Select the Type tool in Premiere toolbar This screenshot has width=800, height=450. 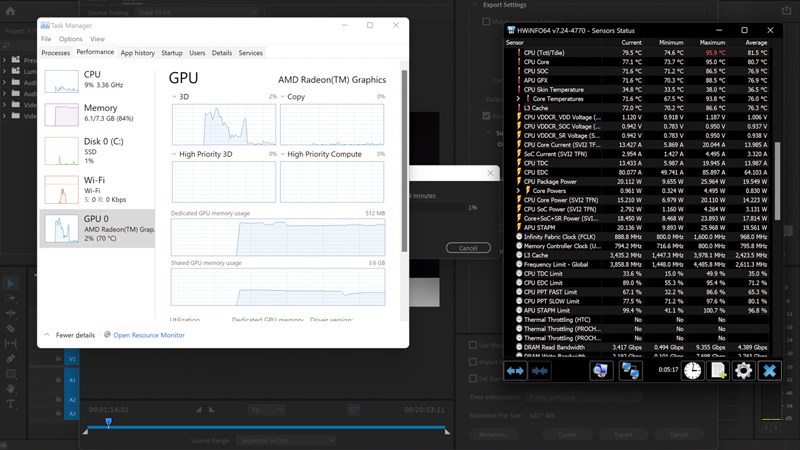coord(11,405)
